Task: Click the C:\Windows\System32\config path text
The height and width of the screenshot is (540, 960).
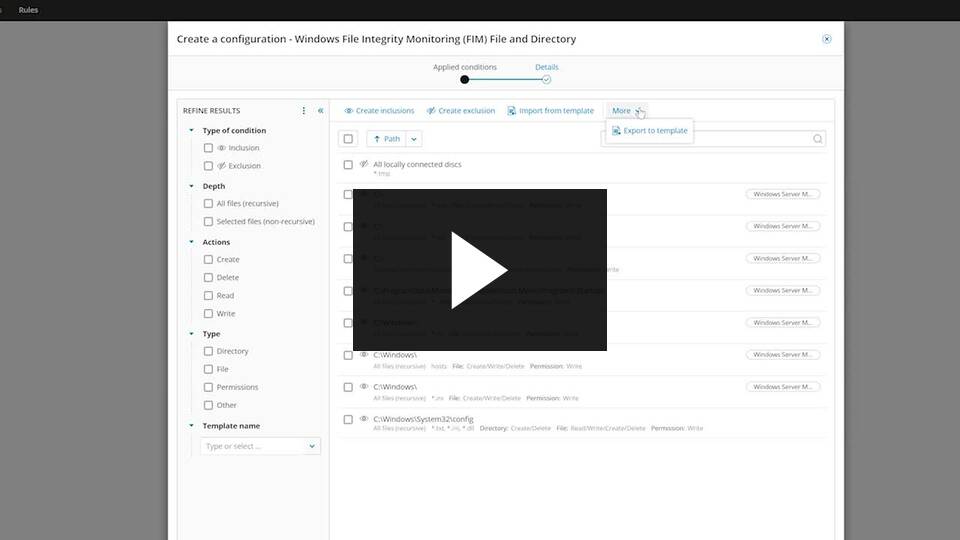Action: tap(423, 419)
